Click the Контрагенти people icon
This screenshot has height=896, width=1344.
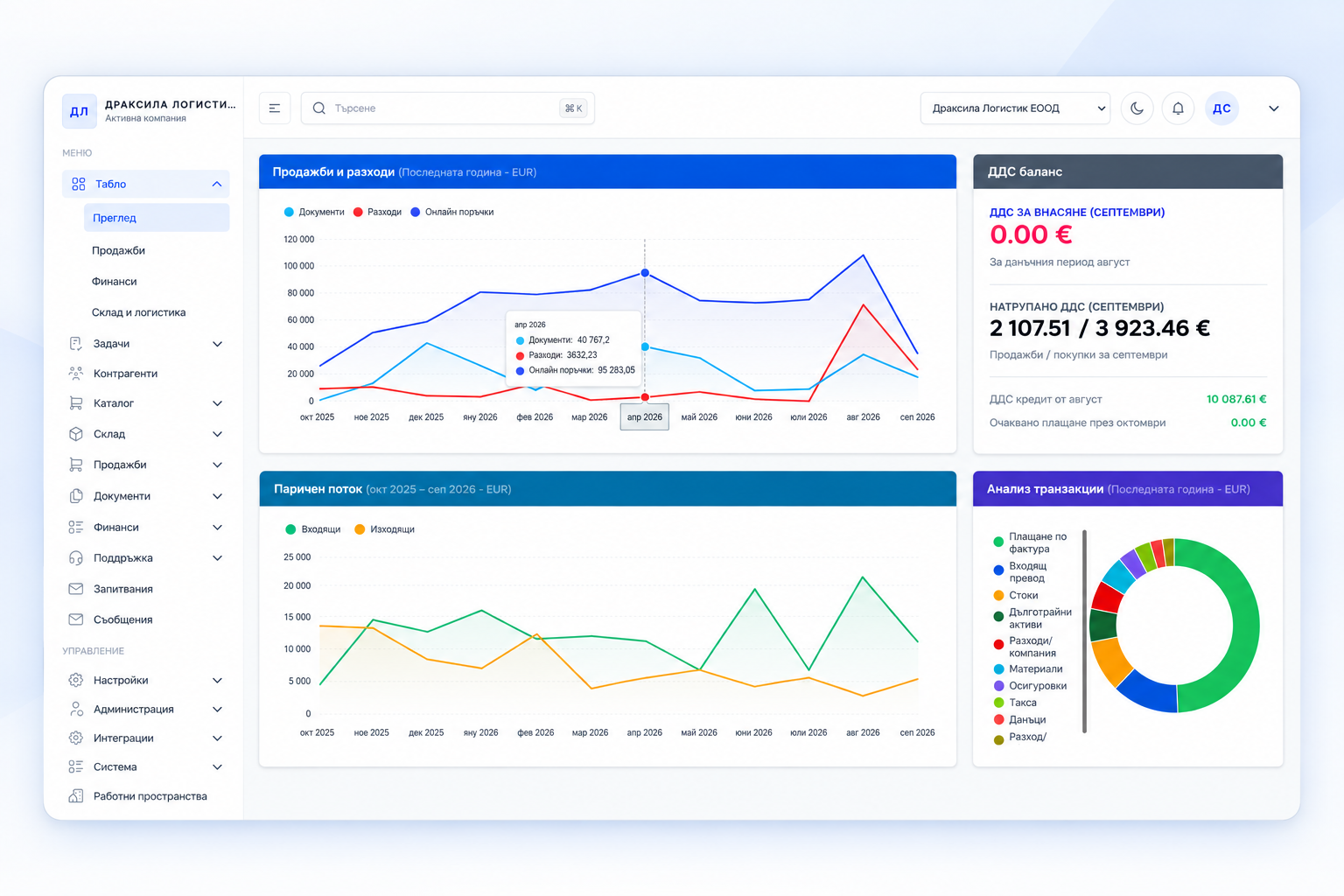(x=76, y=374)
